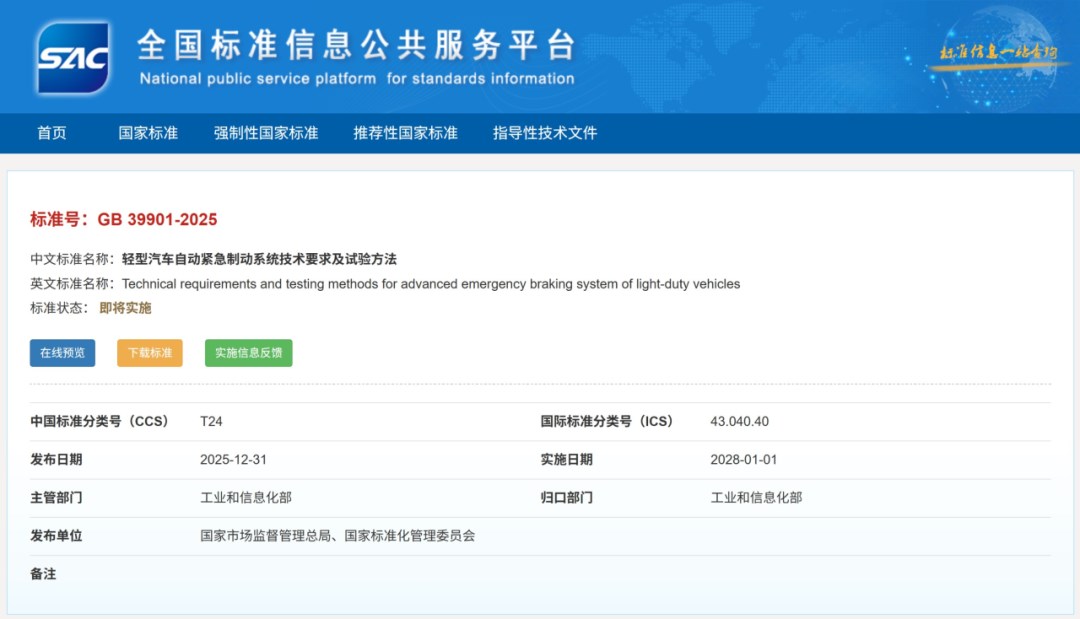This screenshot has width=1080, height=619.
Task: Click the release date 2025-12-31
Action: (233, 460)
